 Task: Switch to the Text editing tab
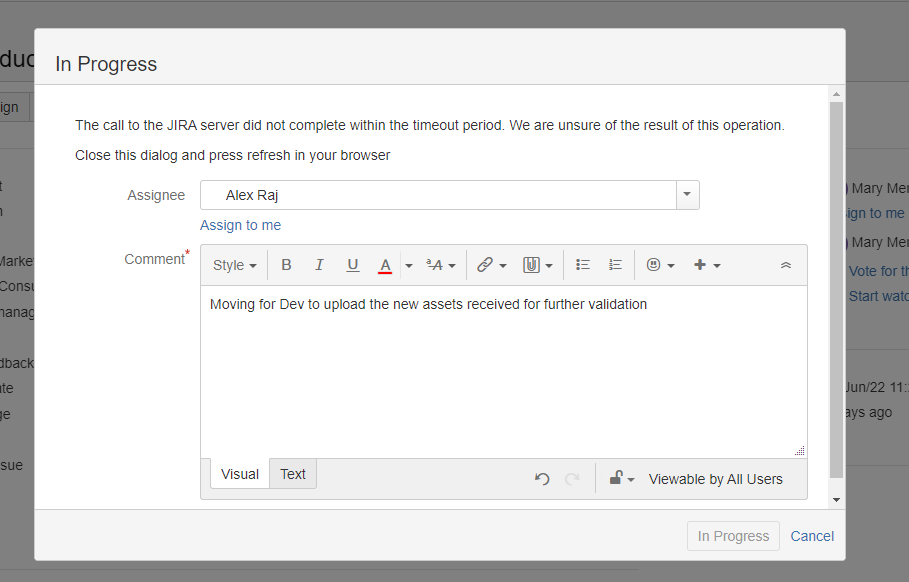click(292, 473)
